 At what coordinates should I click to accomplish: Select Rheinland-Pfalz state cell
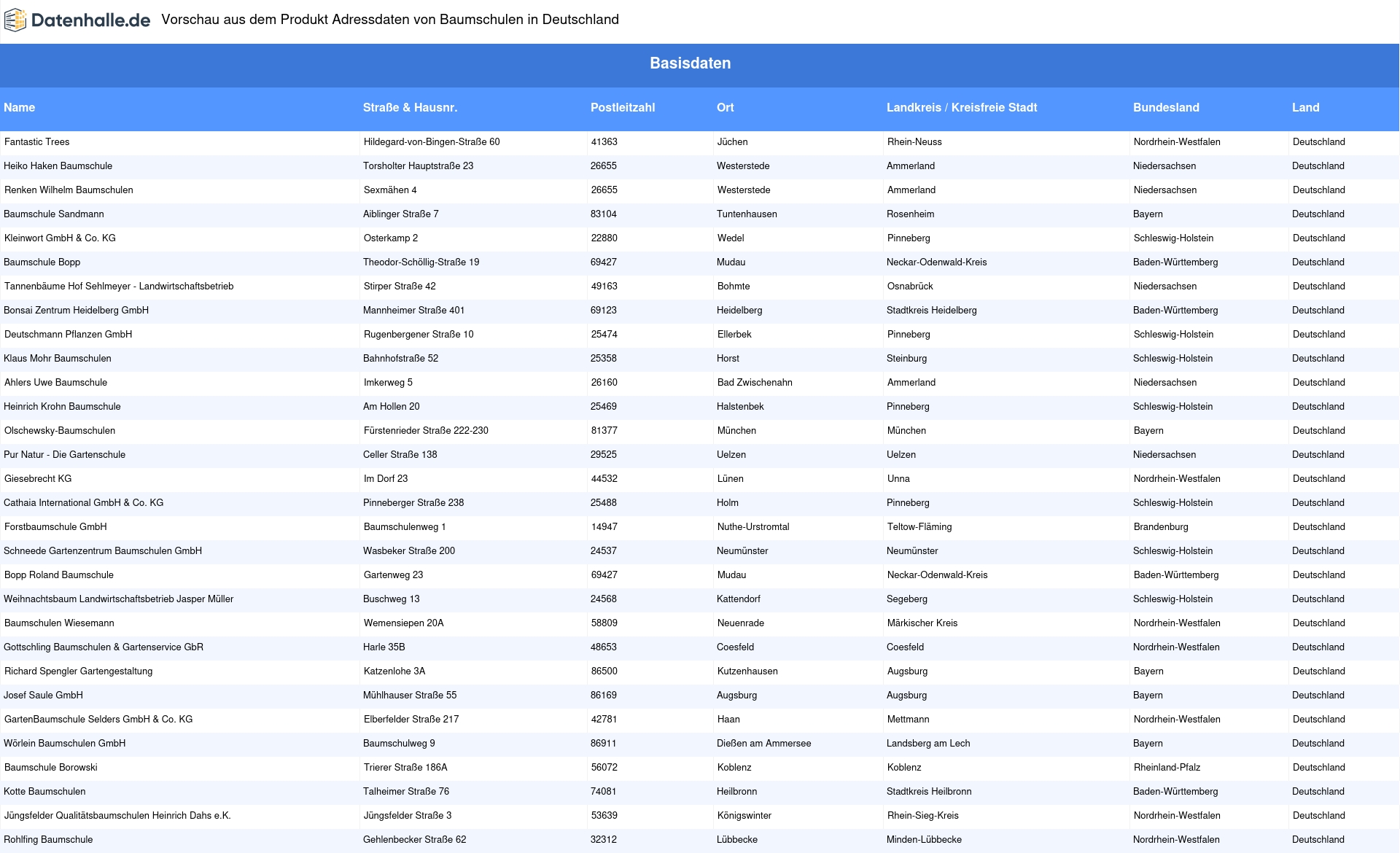point(1167,768)
